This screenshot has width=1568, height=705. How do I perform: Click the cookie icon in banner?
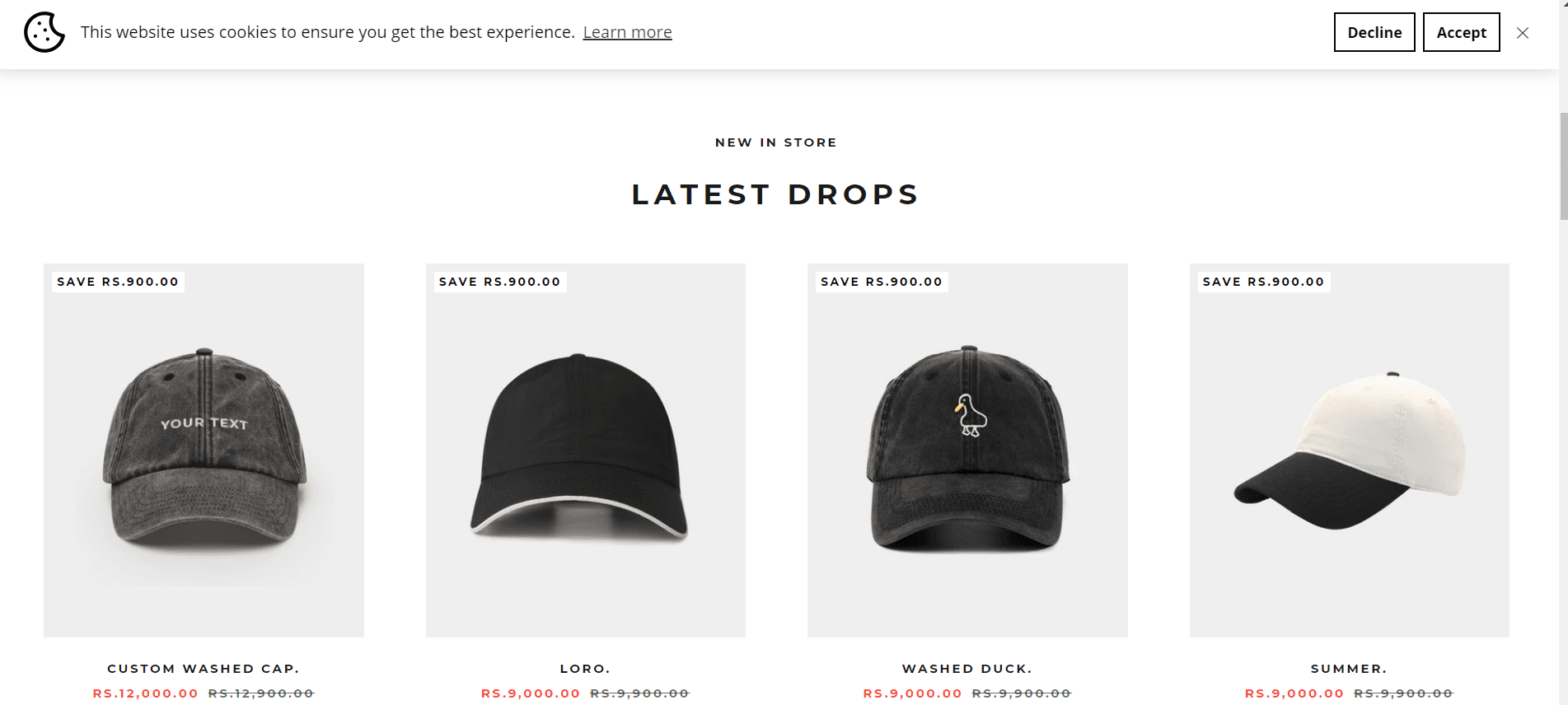(44, 32)
